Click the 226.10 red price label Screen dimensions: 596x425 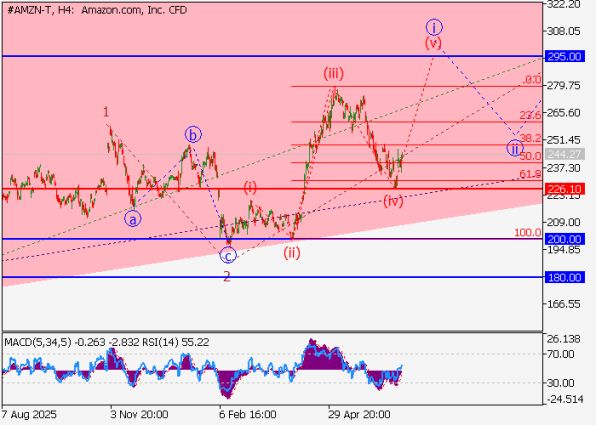coord(564,189)
